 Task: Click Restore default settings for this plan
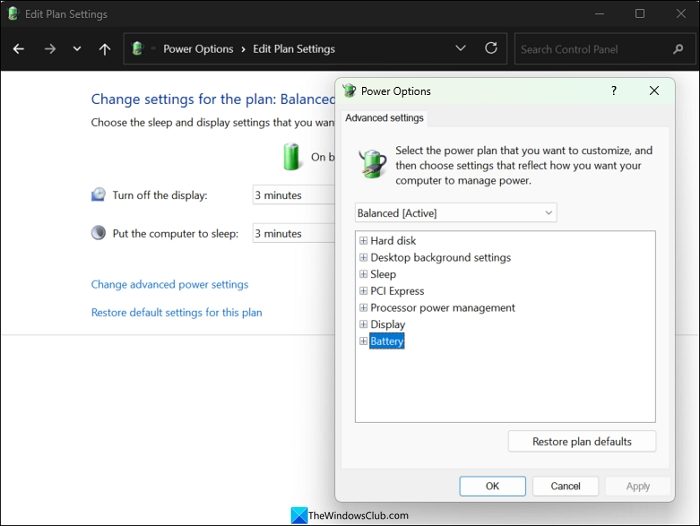tap(177, 312)
